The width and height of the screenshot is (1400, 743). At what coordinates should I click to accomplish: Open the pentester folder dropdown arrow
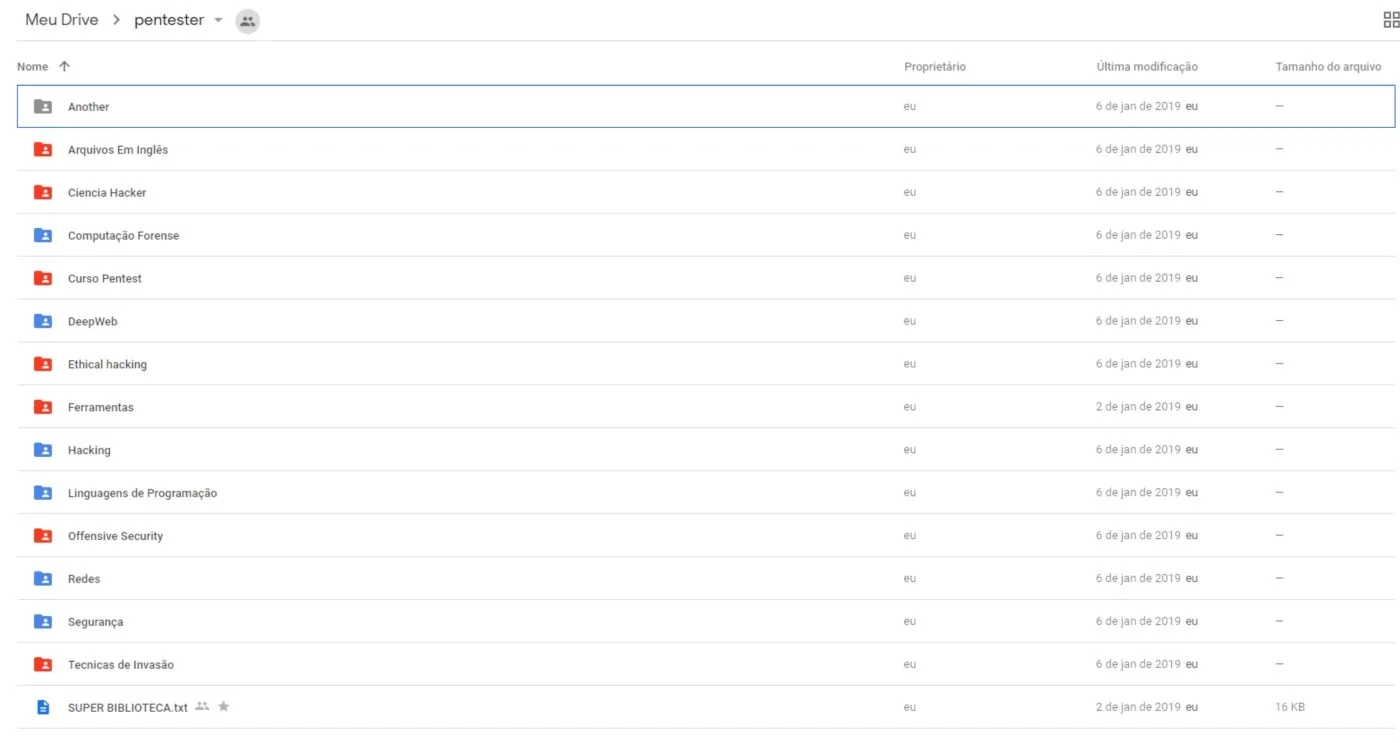[x=218, y=20]
